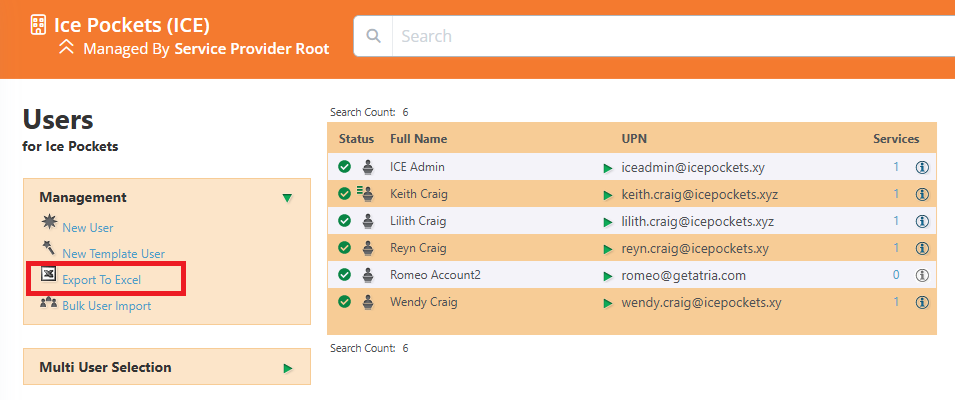Click the user type icon for ICE Admin

368,167
